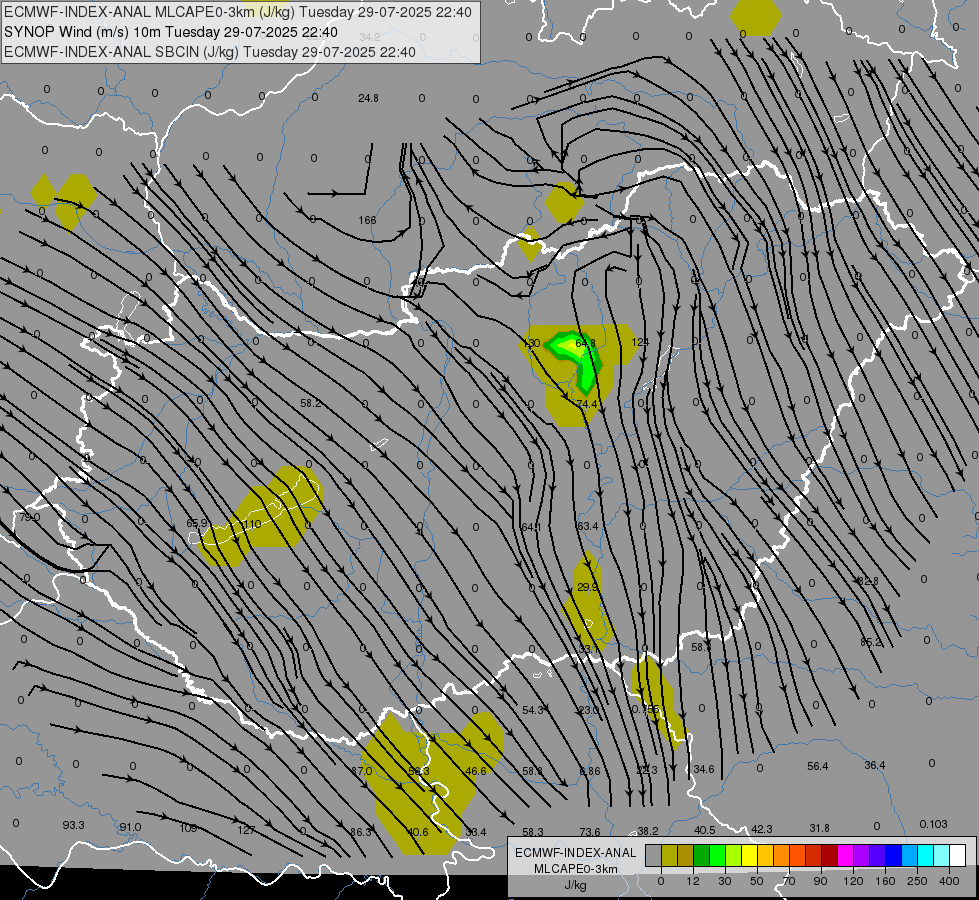Select the magenta swatch in the legend
The image size is (979, 900).
[x=845, y=855]
